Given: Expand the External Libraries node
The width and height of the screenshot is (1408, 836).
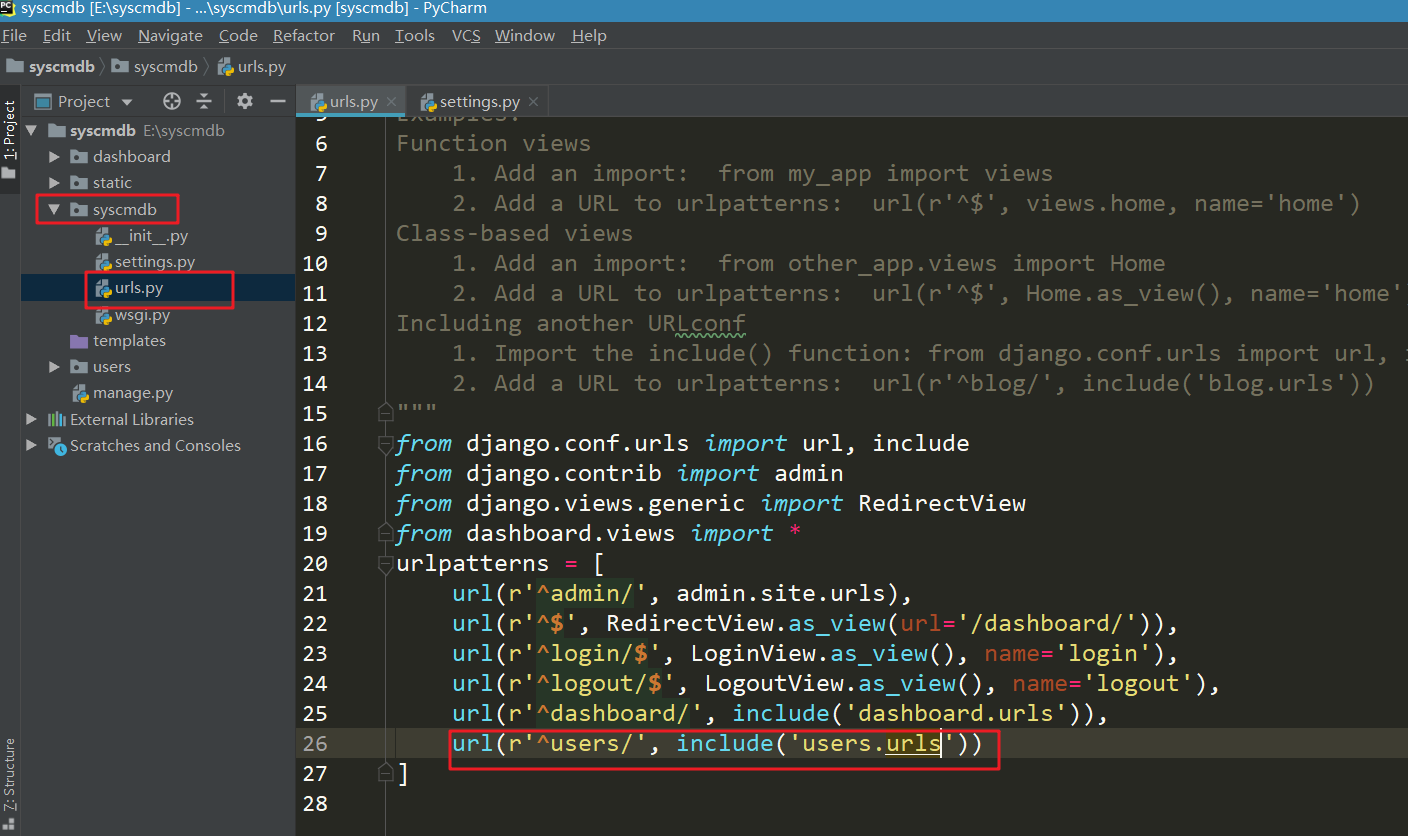Looking at the screenshot, I should click(x=31, y=419).
